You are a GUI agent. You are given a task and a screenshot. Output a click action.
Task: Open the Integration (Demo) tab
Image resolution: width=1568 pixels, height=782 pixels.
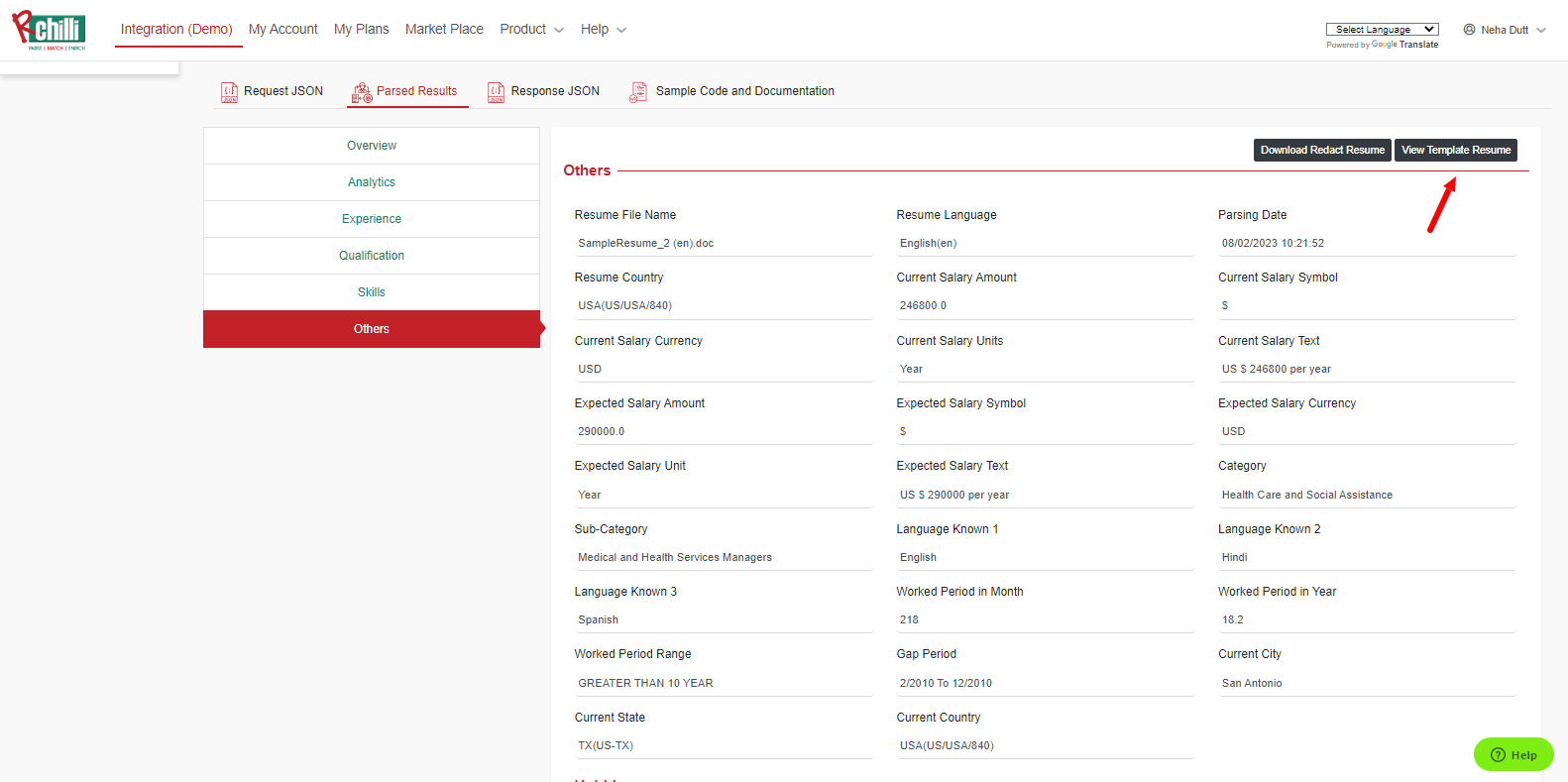pos(176,30)
